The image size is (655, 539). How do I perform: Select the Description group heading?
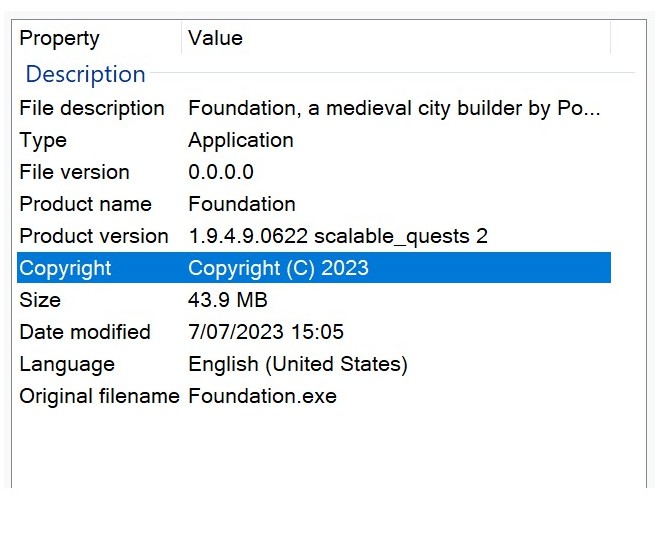(x=86, y=74)
